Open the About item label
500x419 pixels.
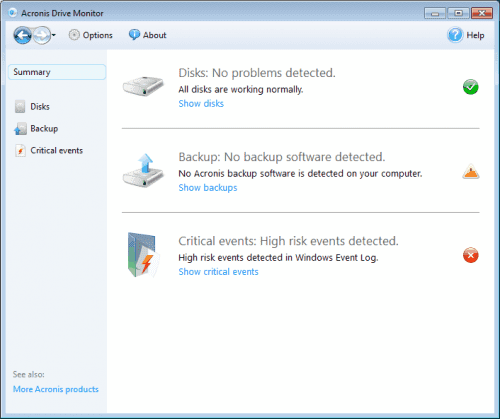coord(154,35)
